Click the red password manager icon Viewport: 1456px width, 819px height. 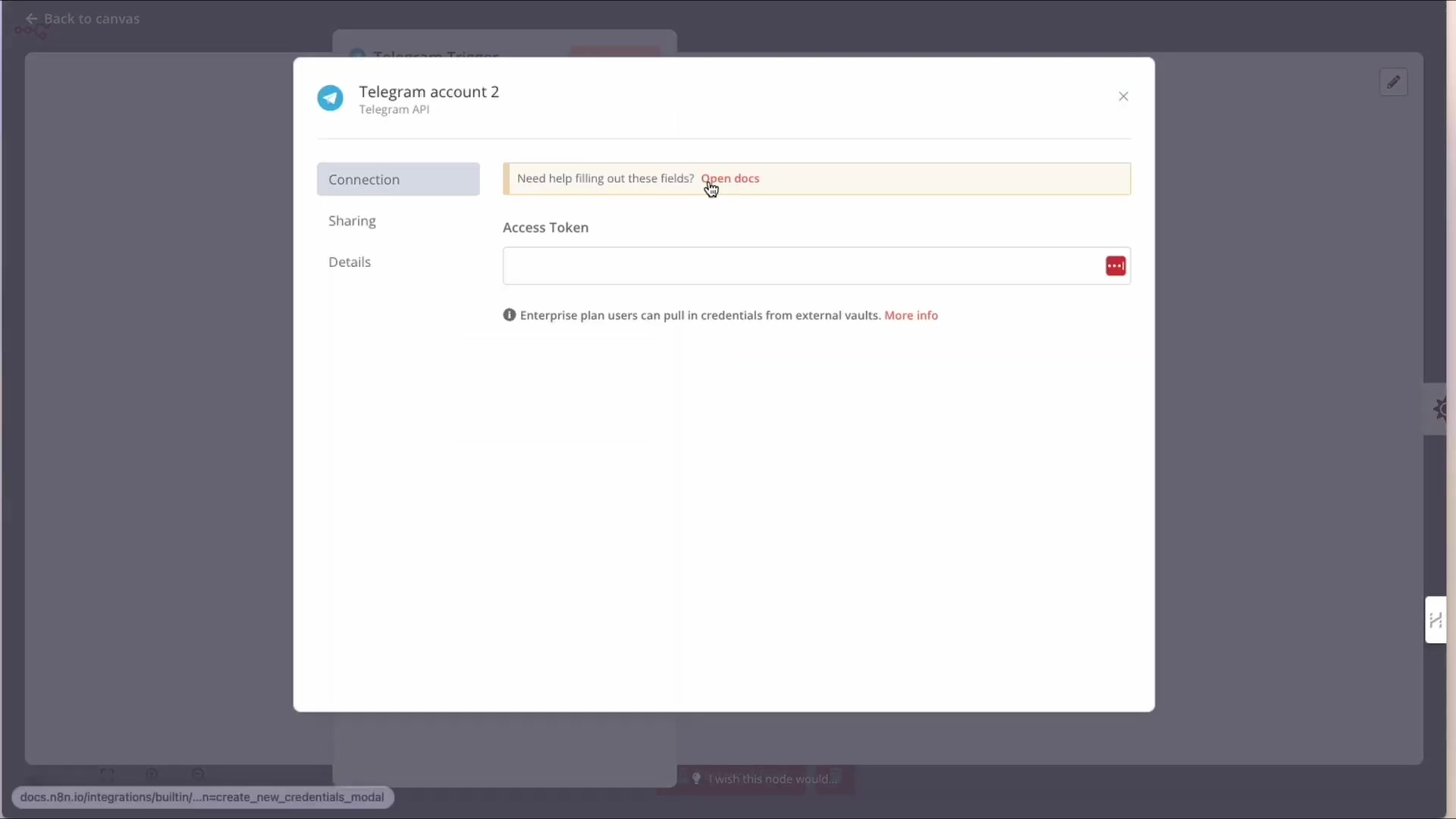(1116, 266)
